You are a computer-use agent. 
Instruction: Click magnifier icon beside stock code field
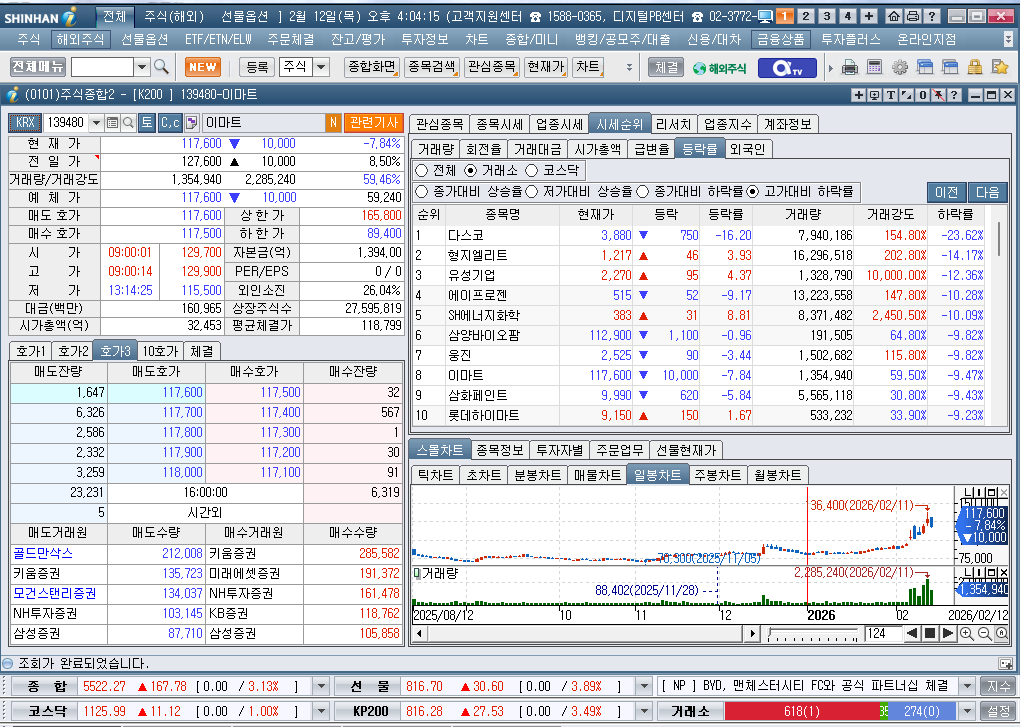[128, 122]
